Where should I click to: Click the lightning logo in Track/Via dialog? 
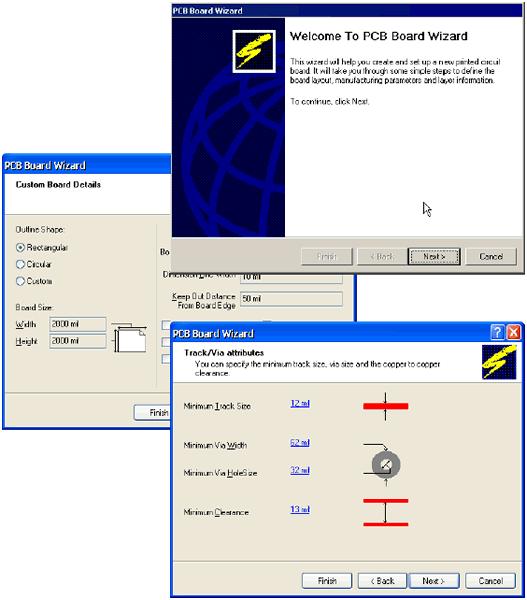click(499, 362)
